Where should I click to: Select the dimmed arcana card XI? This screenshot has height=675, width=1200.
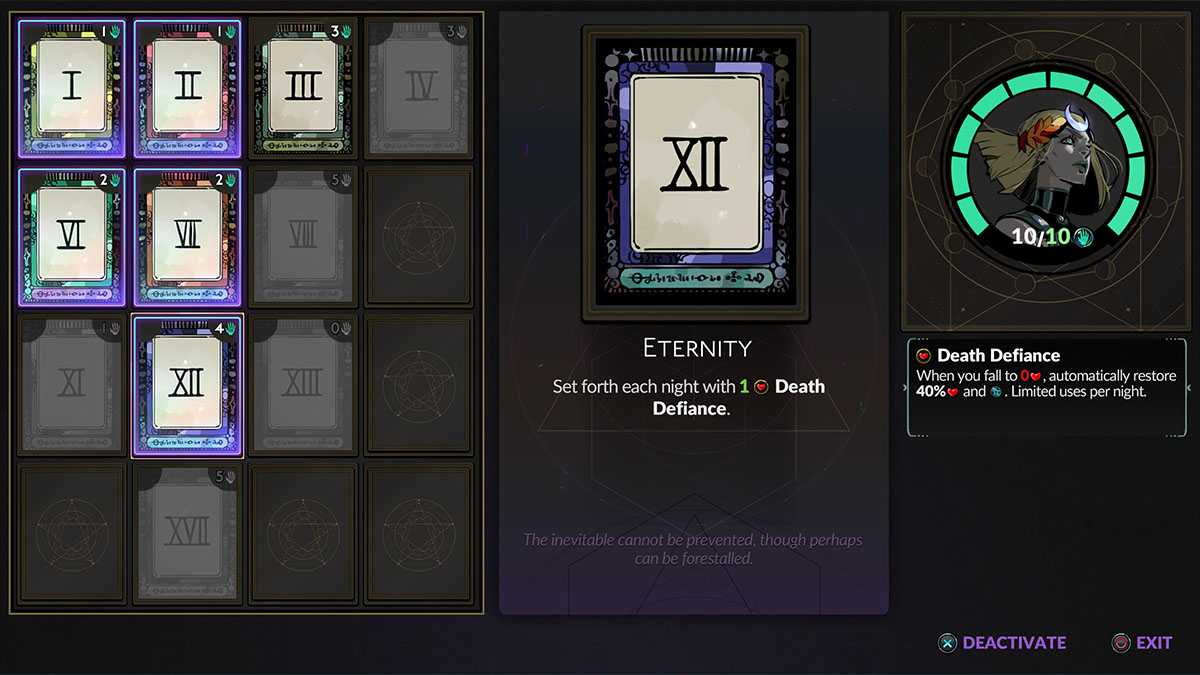(x=71, y=385)
